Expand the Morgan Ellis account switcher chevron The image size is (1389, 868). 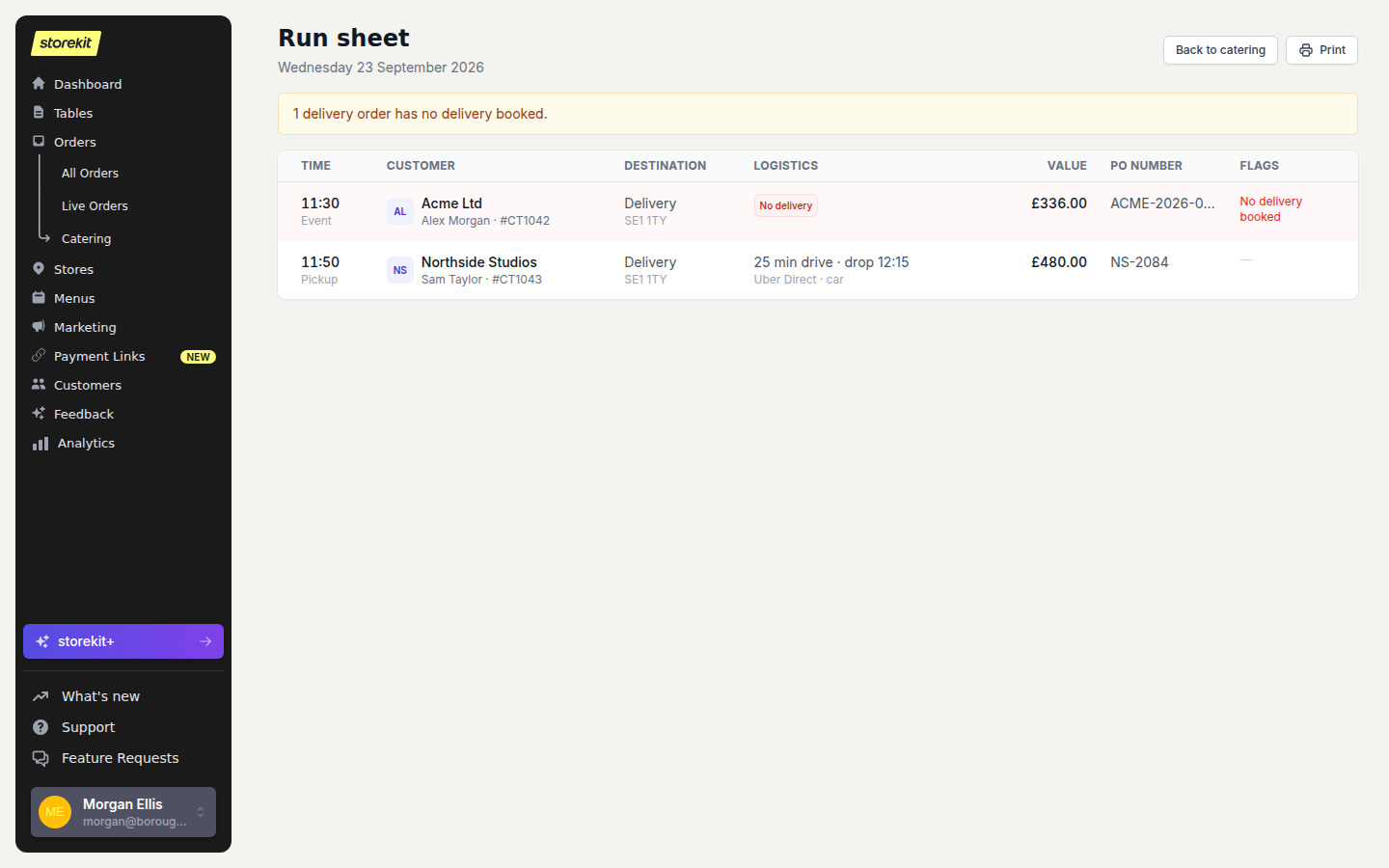201,812
